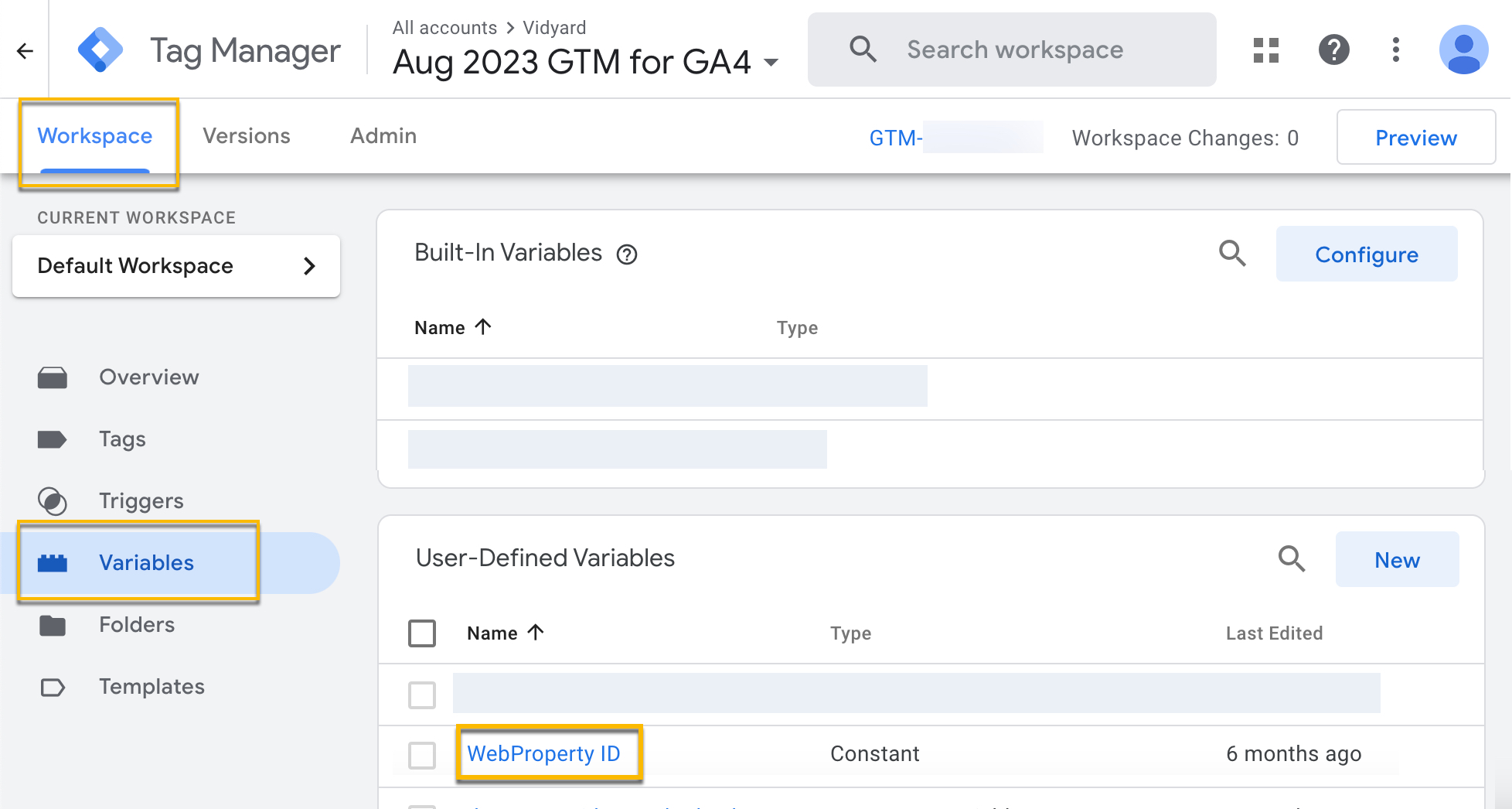Open Triggers in the sidebar
The width and height of the screenshot is (1512, 809).
point(141,501)
